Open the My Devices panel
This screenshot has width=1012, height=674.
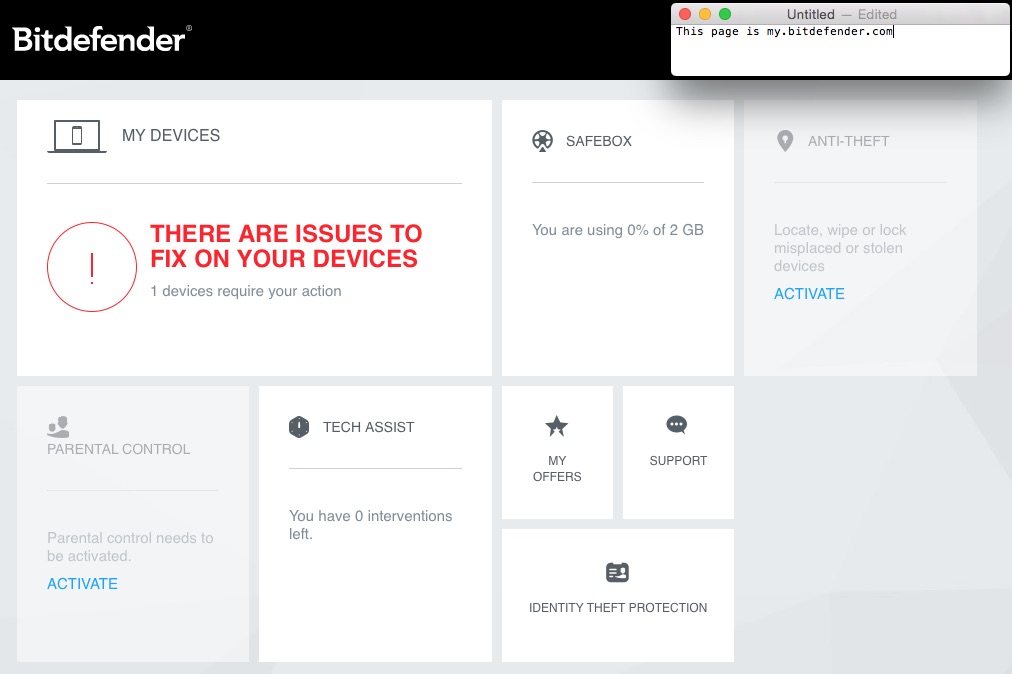click(253, 237)
